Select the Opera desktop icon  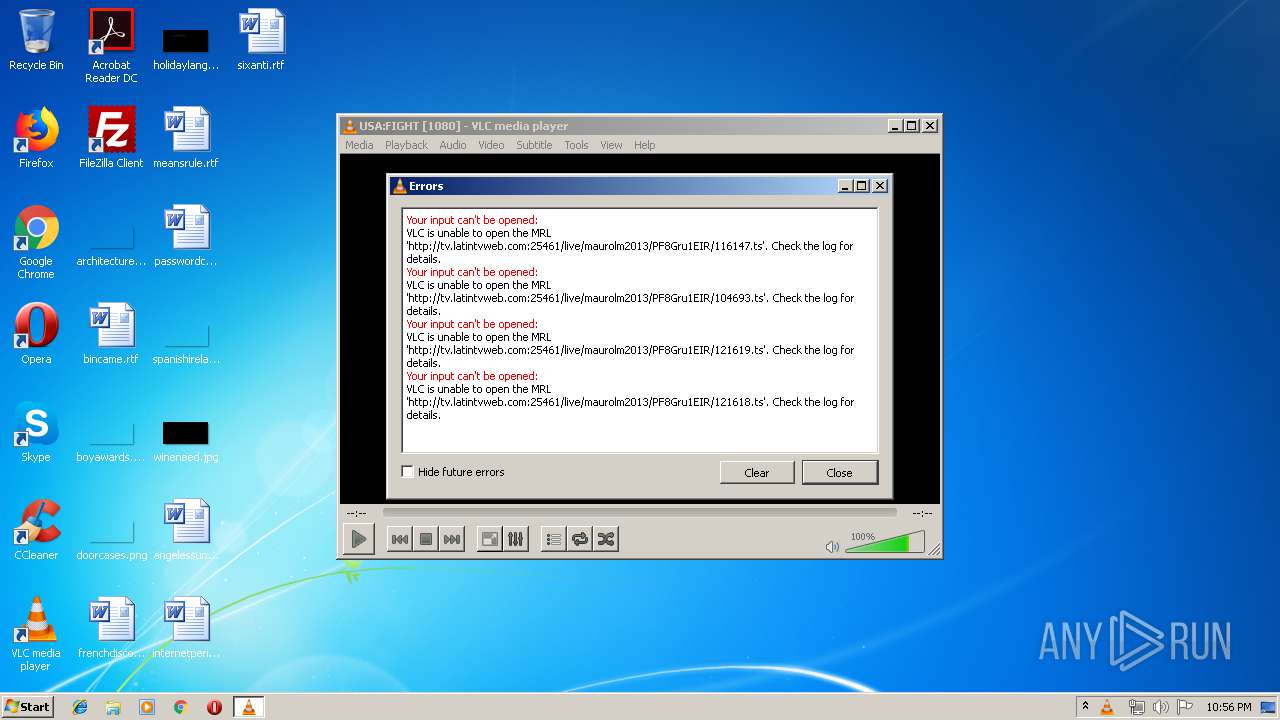coord(36,333)
